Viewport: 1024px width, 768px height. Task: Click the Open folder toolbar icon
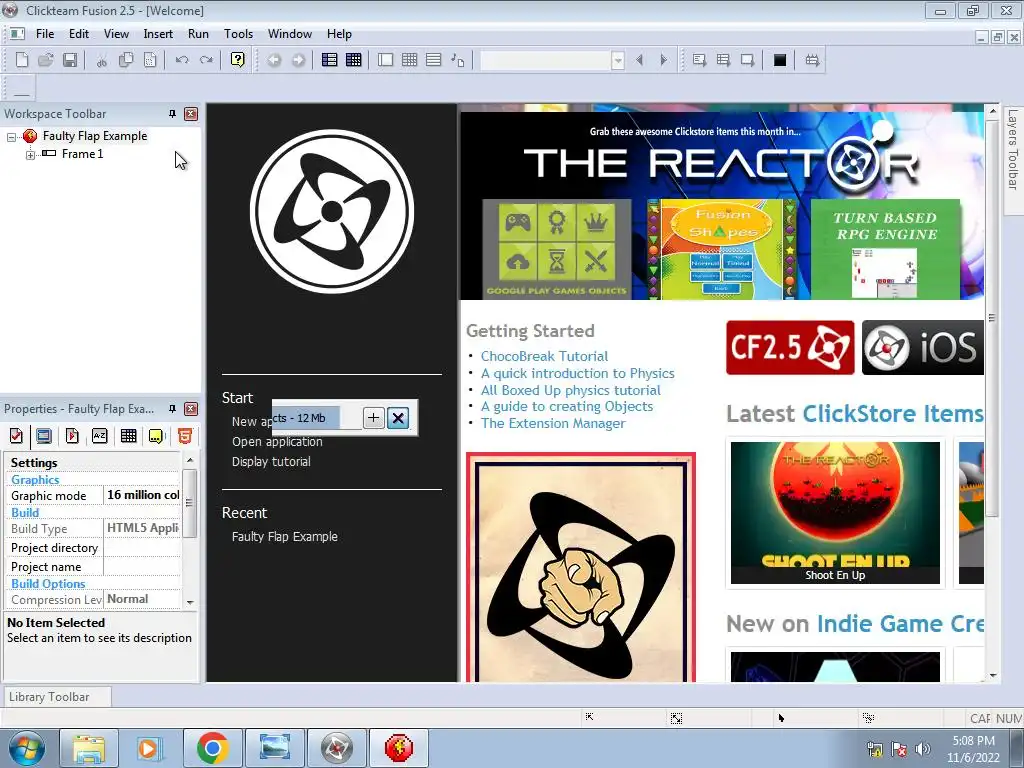point(46,60)
